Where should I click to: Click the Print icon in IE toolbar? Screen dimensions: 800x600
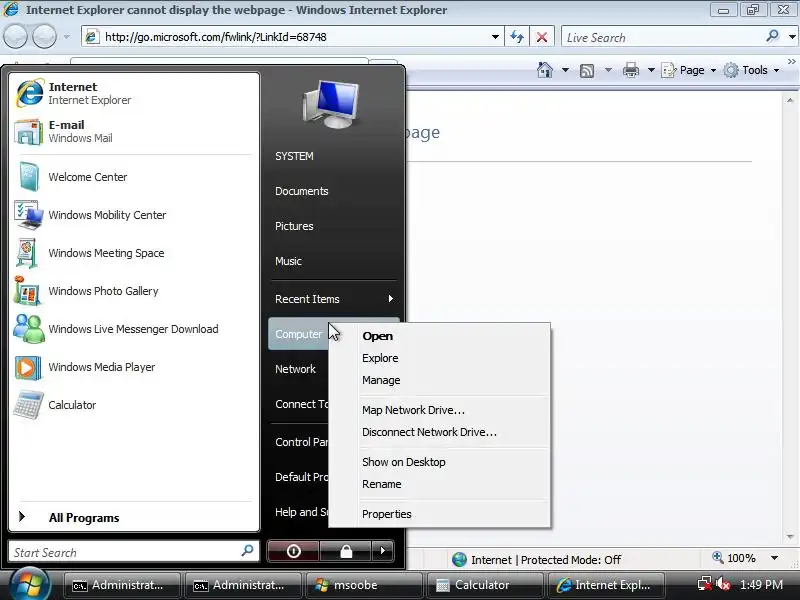tap(631, 70)
